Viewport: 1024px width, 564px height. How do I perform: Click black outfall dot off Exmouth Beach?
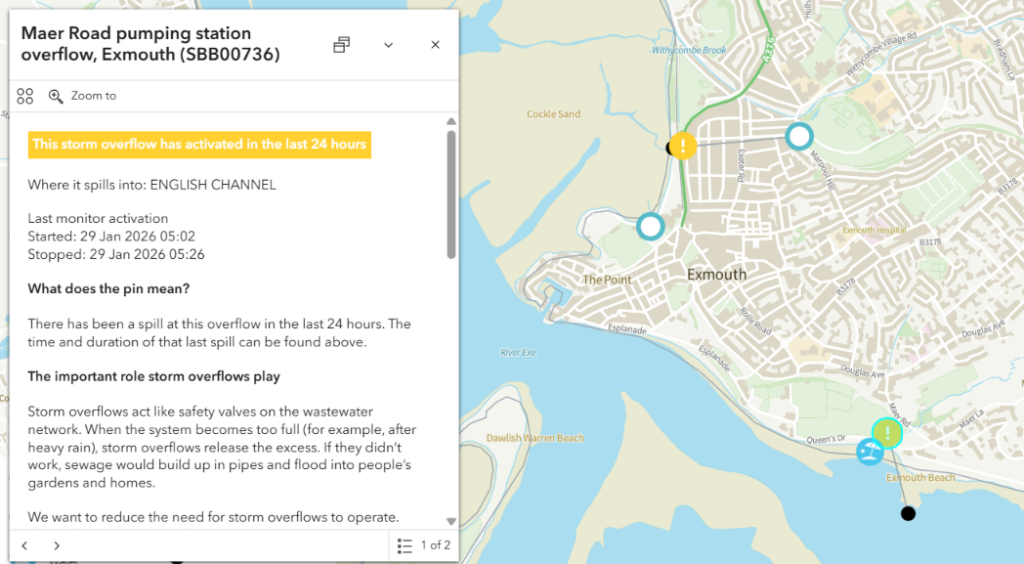coord(907,514)
